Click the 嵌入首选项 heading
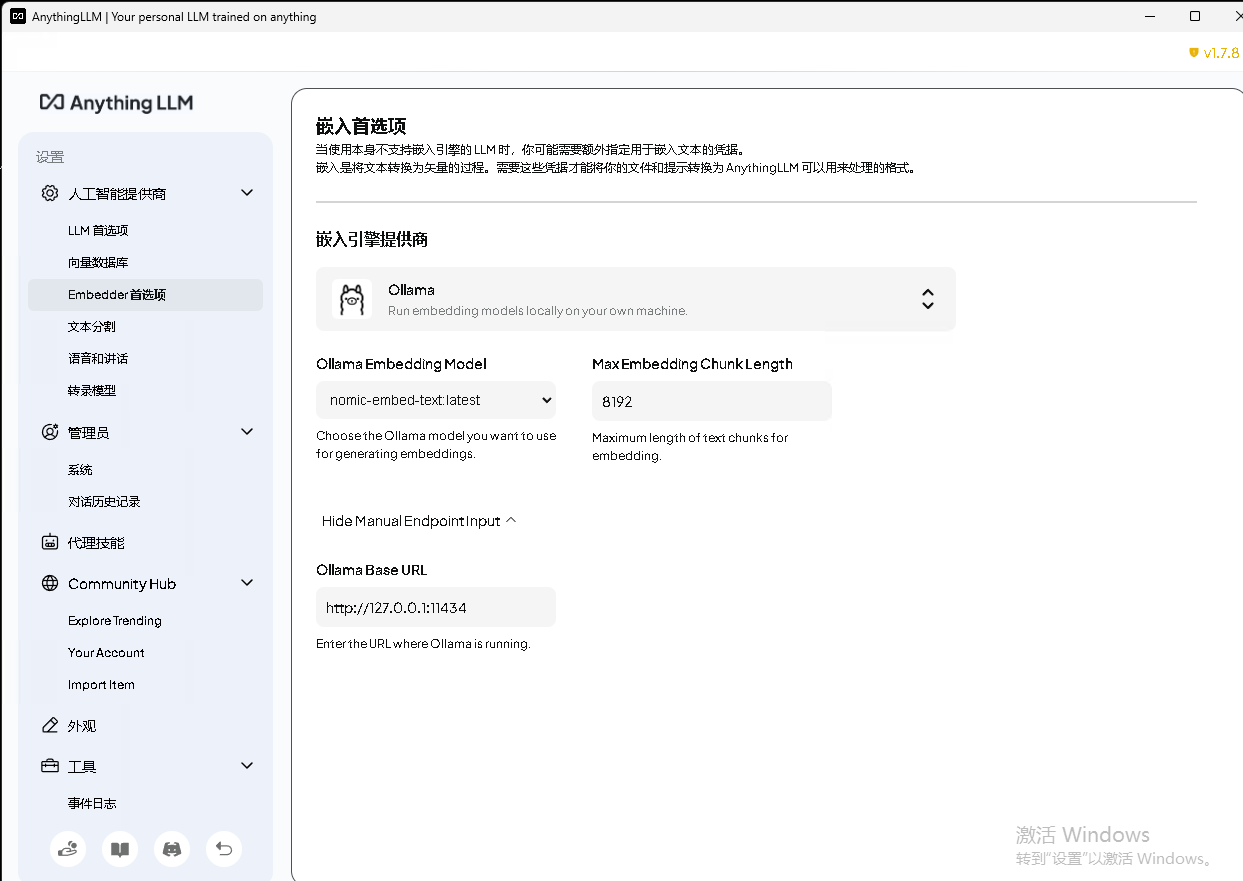 point(361,126)
